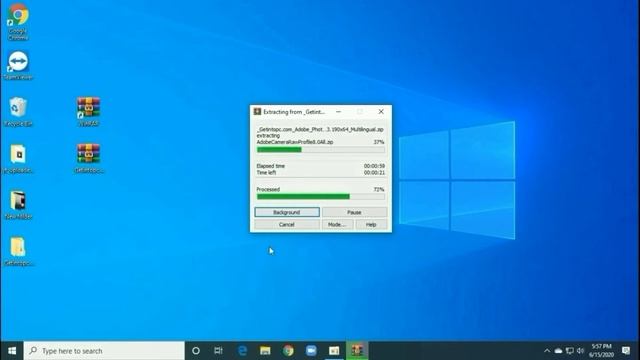Pause the extraction
This screenshot has width=640, height=360.
[354, 212]
